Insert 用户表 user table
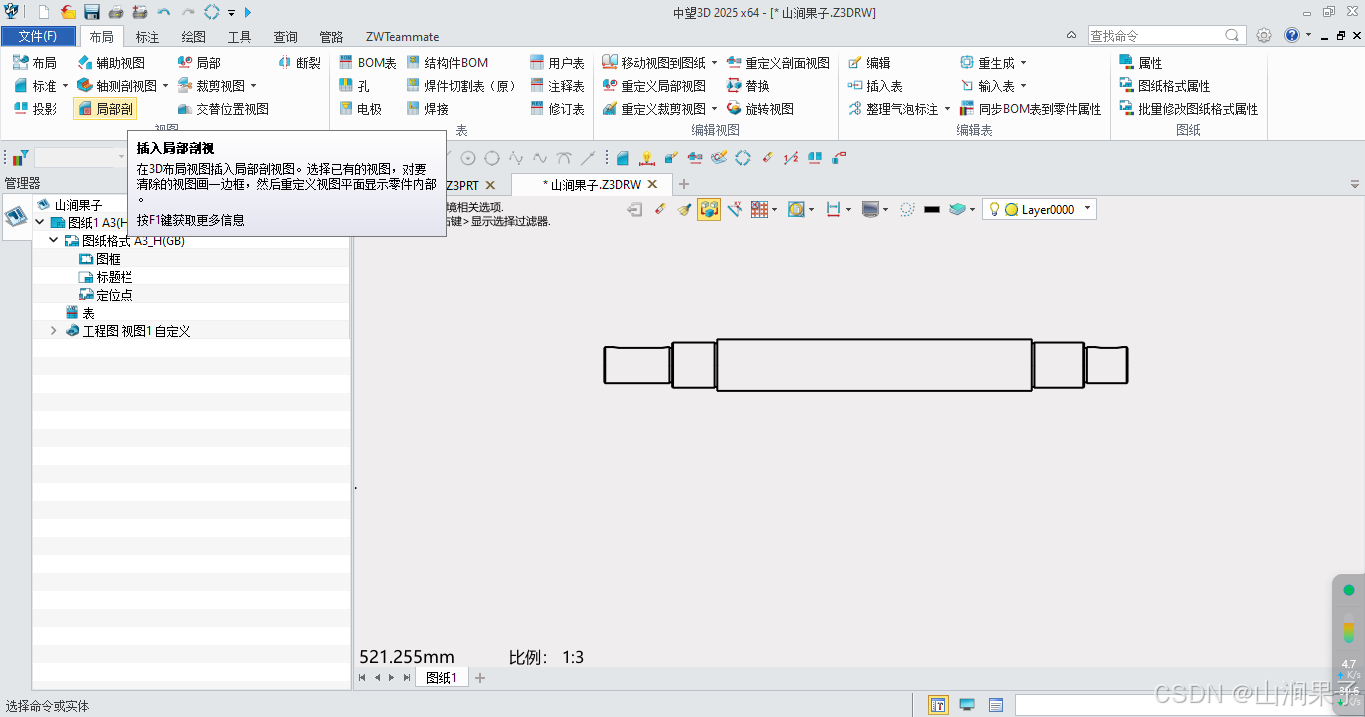This screenshot has height=717, width=1365. (557, 63)
